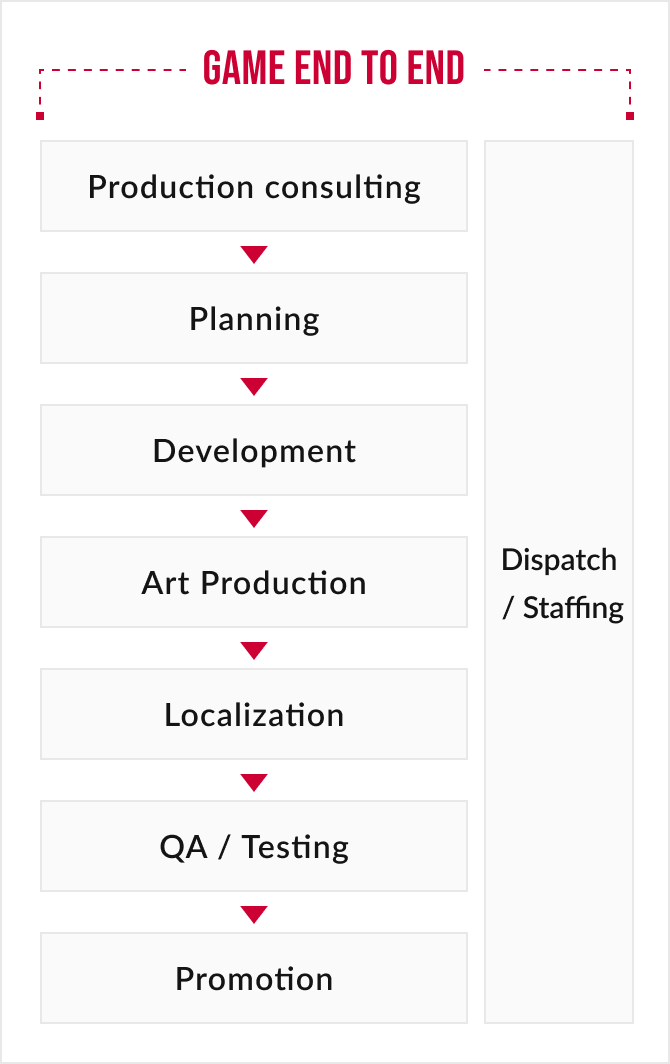Click red arrow below Planning
Image resolution: width=670 pixels, height=1064 pixels.
click(254, 386)
